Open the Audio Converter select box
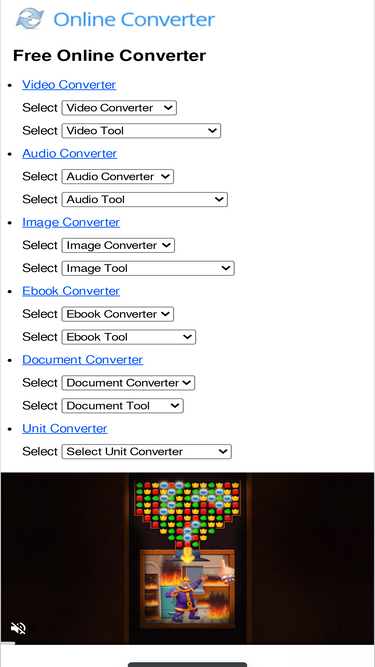 118,177
